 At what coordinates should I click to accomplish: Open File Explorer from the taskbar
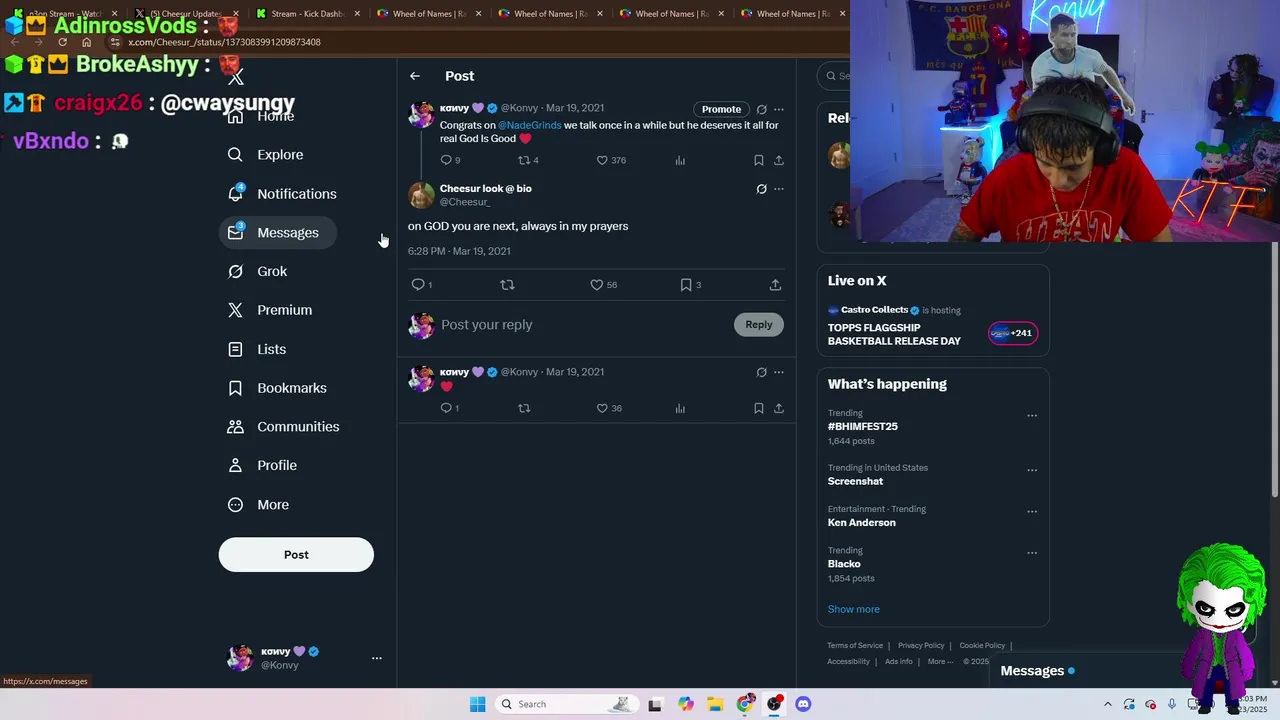[x=715, y=704]
